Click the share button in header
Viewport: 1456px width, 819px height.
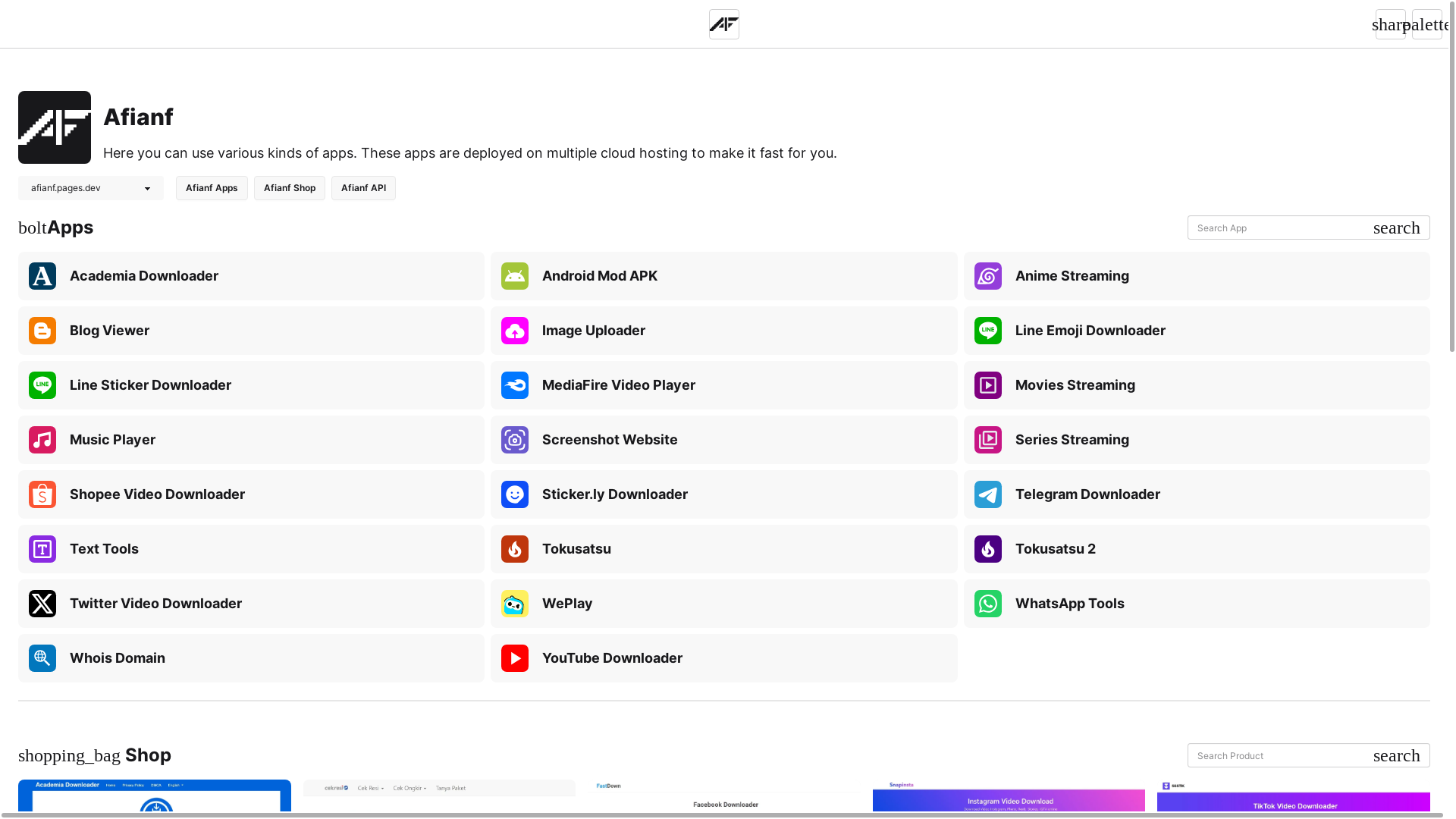click(1391, 24)
